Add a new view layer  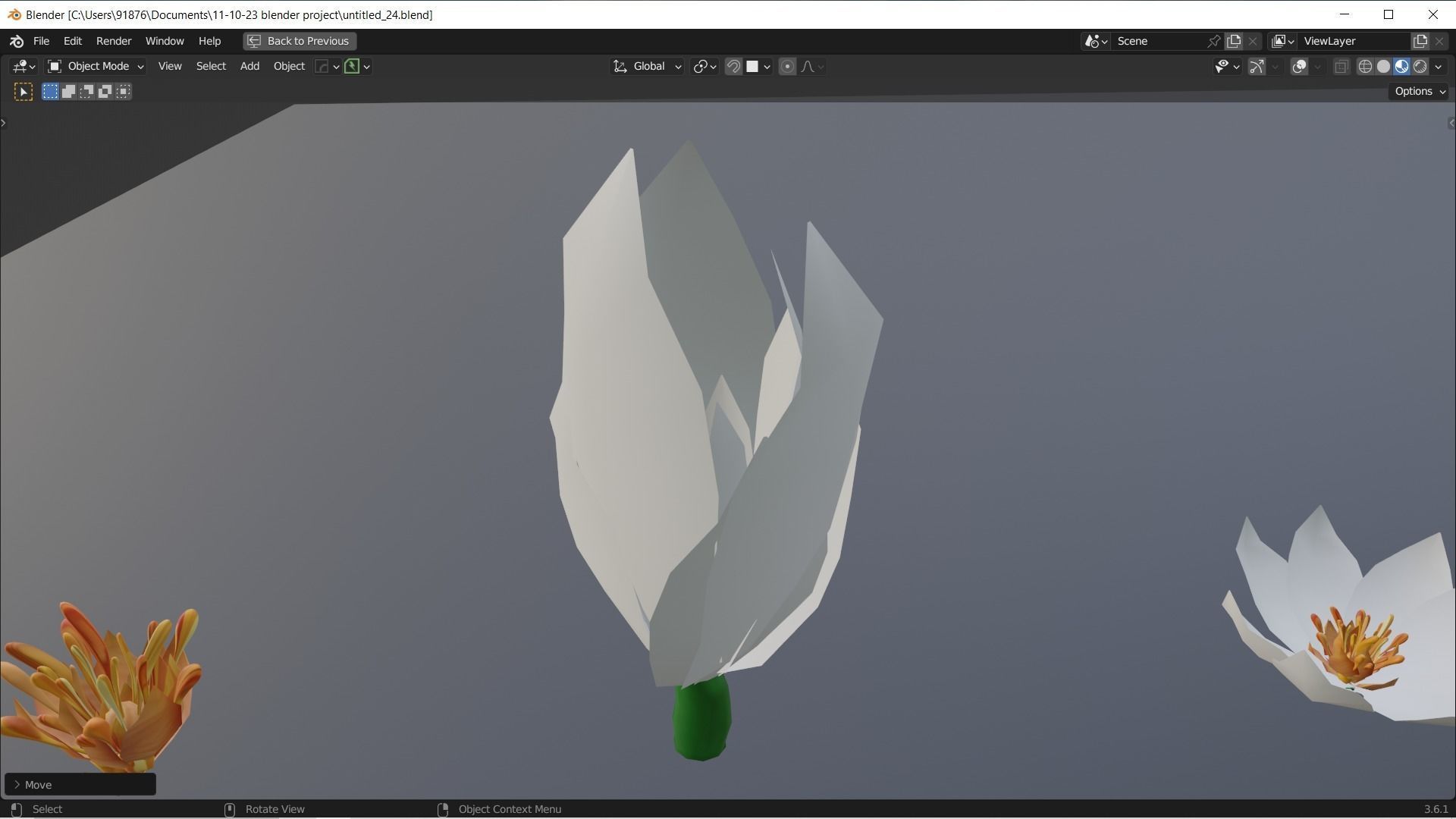[1420, 41]
